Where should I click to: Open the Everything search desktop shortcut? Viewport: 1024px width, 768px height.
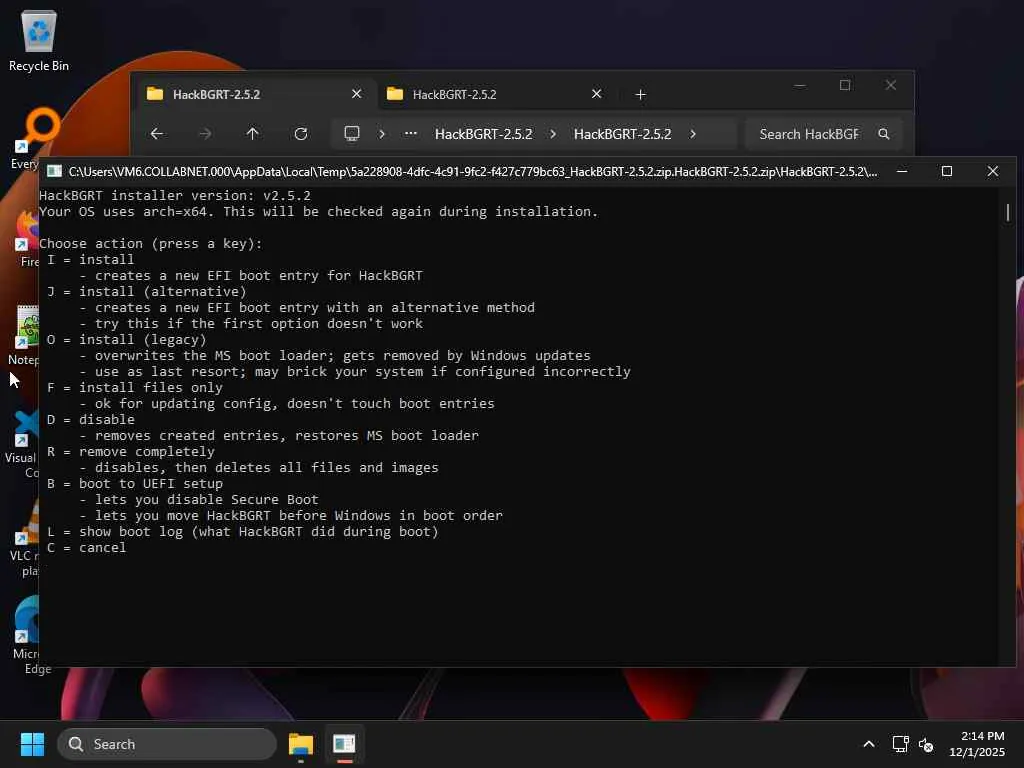point(27,138)
